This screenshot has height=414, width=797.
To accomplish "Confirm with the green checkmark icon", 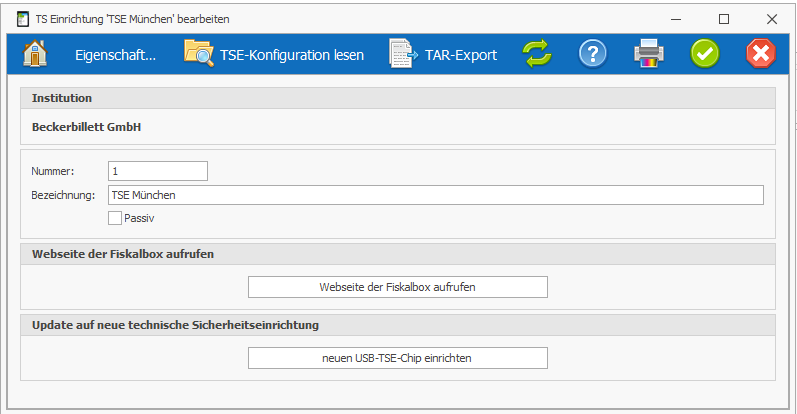I will point(705,53).
